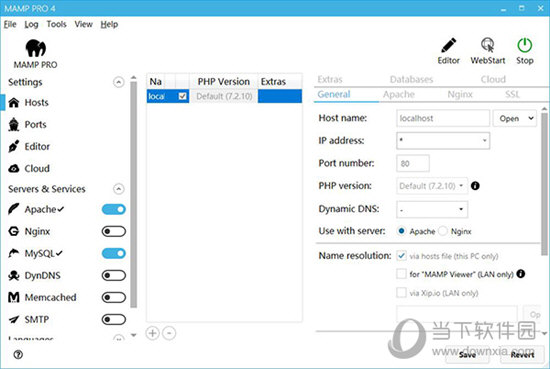
Task: Open the IP address dropdown
Action: [x=443, y=141]
